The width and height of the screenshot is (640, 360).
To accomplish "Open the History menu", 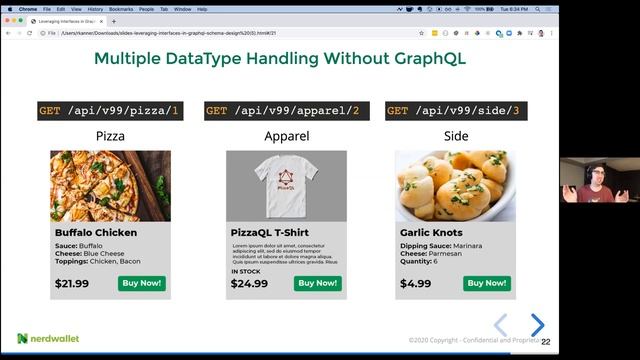I will click(x=95, y=9).
